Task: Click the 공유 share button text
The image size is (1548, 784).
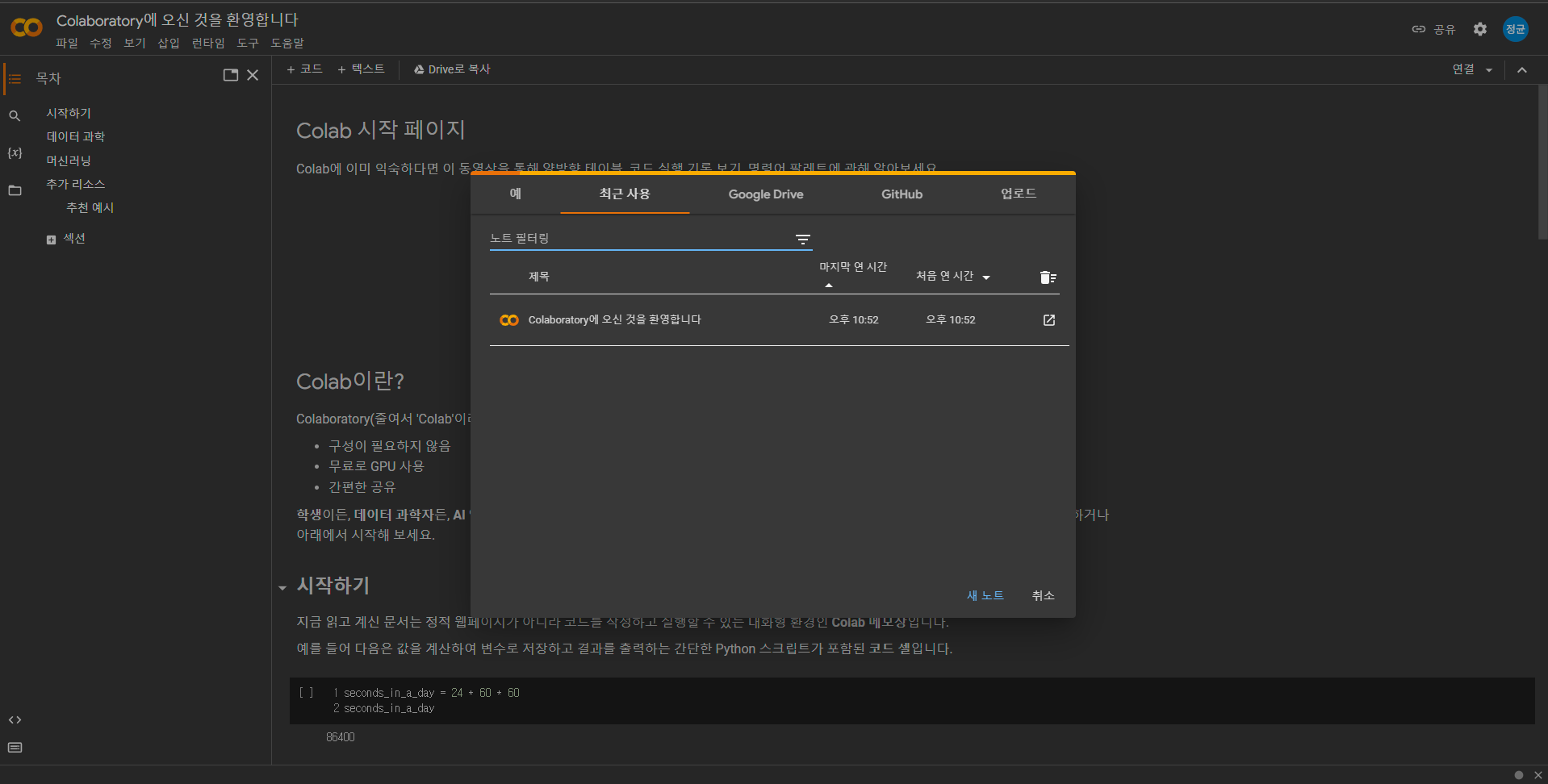Action: 1444,30
